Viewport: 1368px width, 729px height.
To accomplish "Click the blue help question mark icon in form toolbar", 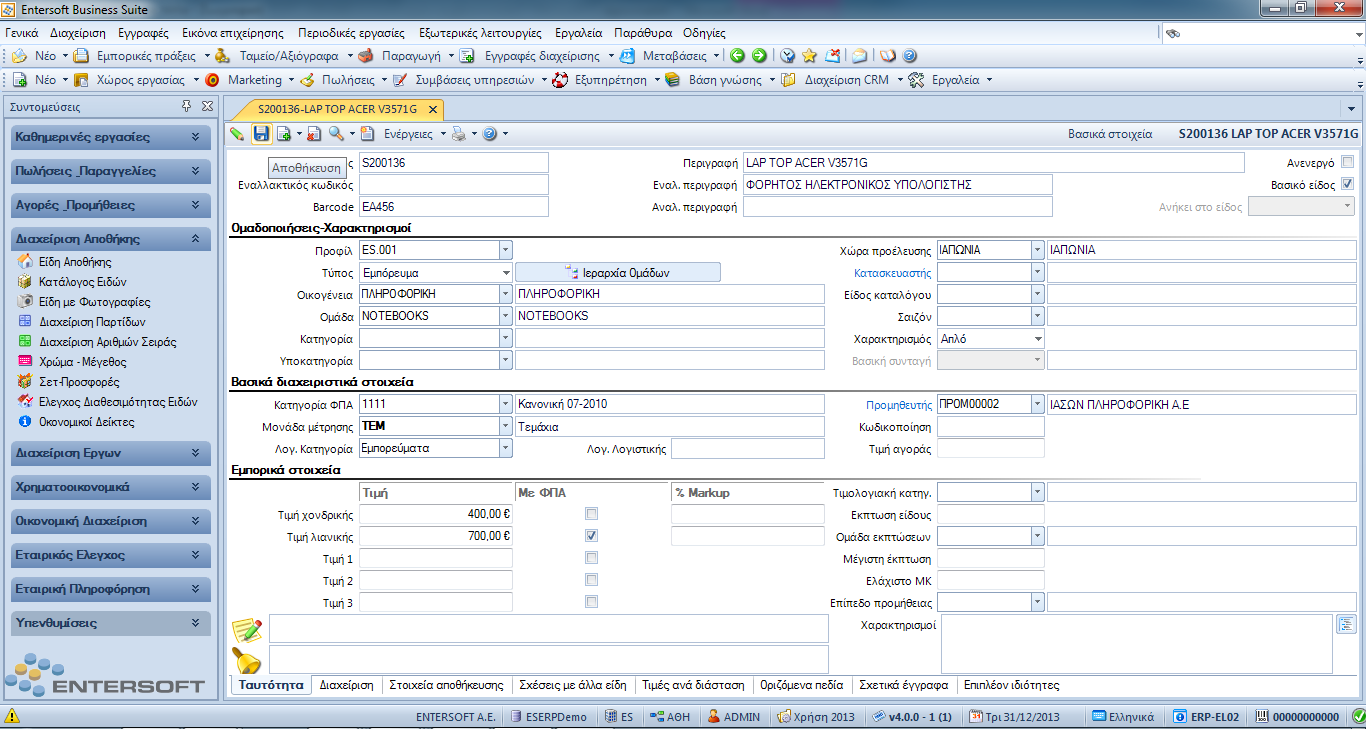I will click(x=490, y=133).
